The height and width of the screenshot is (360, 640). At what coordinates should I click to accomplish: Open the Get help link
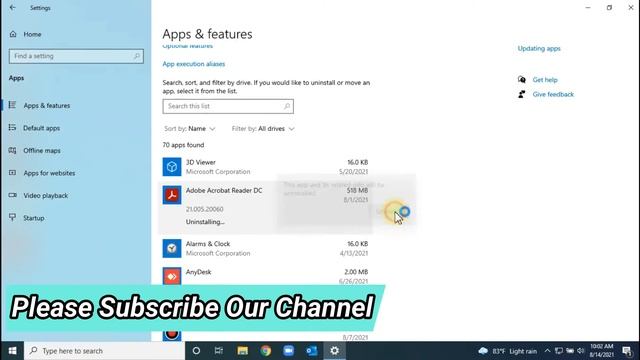(x=545, y=80)
